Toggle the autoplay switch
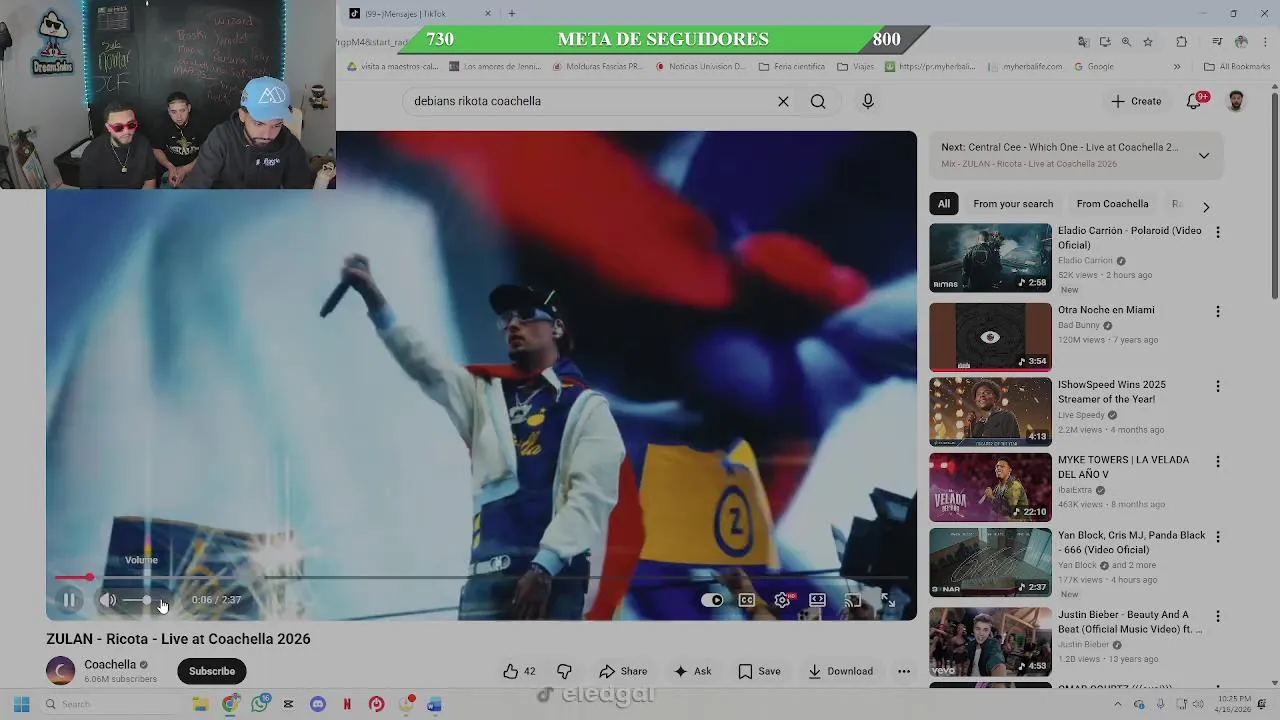 (712, 600)
